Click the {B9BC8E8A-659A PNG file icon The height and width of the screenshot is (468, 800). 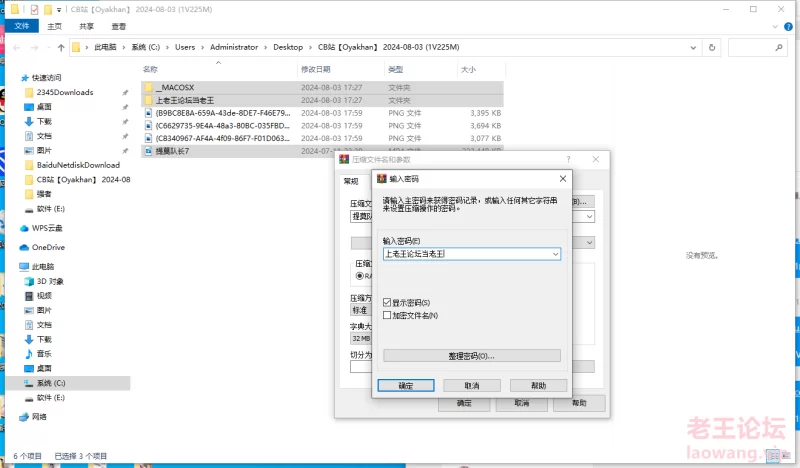point(148,113)
